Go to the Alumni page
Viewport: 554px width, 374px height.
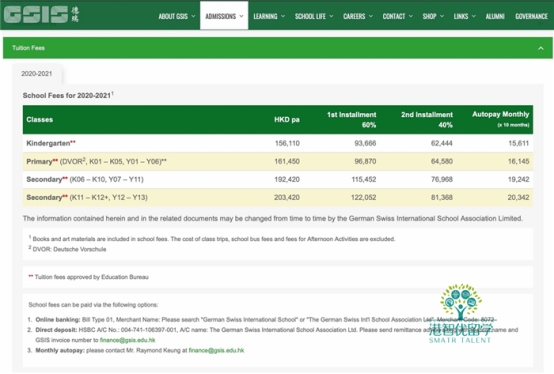tap(495, 16)
